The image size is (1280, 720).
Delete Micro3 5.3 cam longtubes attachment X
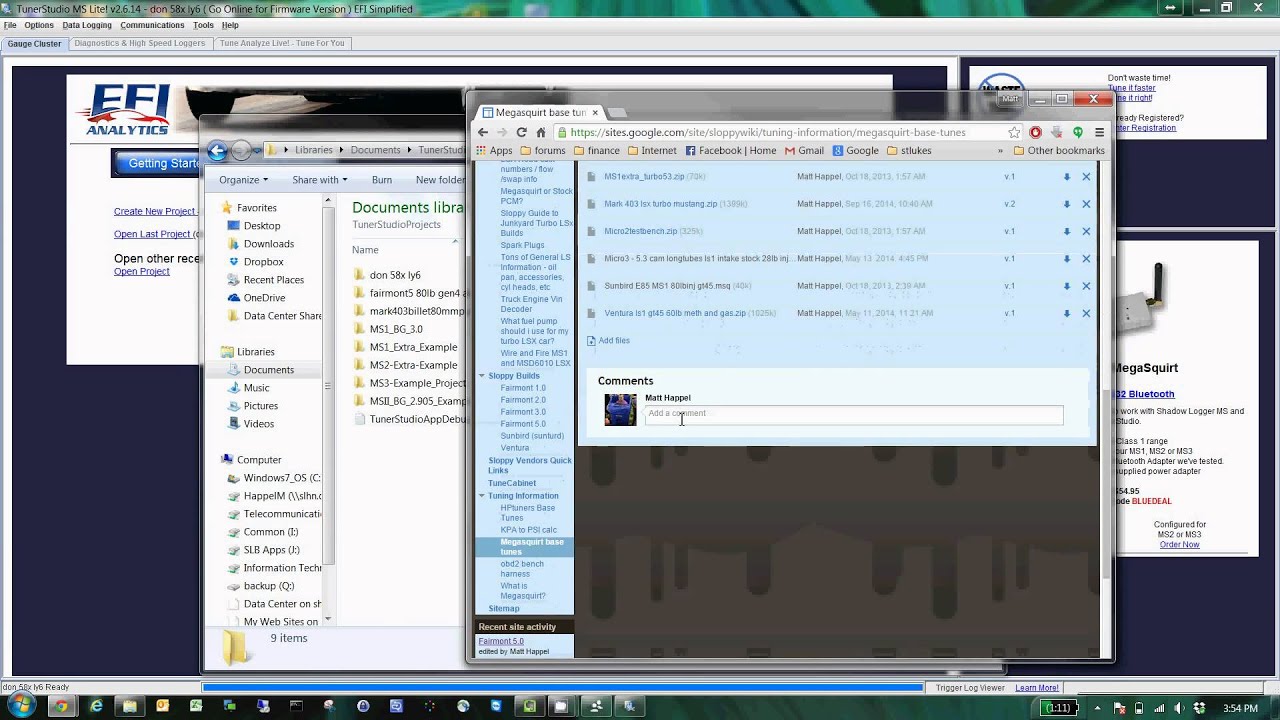click(1086, 259)
